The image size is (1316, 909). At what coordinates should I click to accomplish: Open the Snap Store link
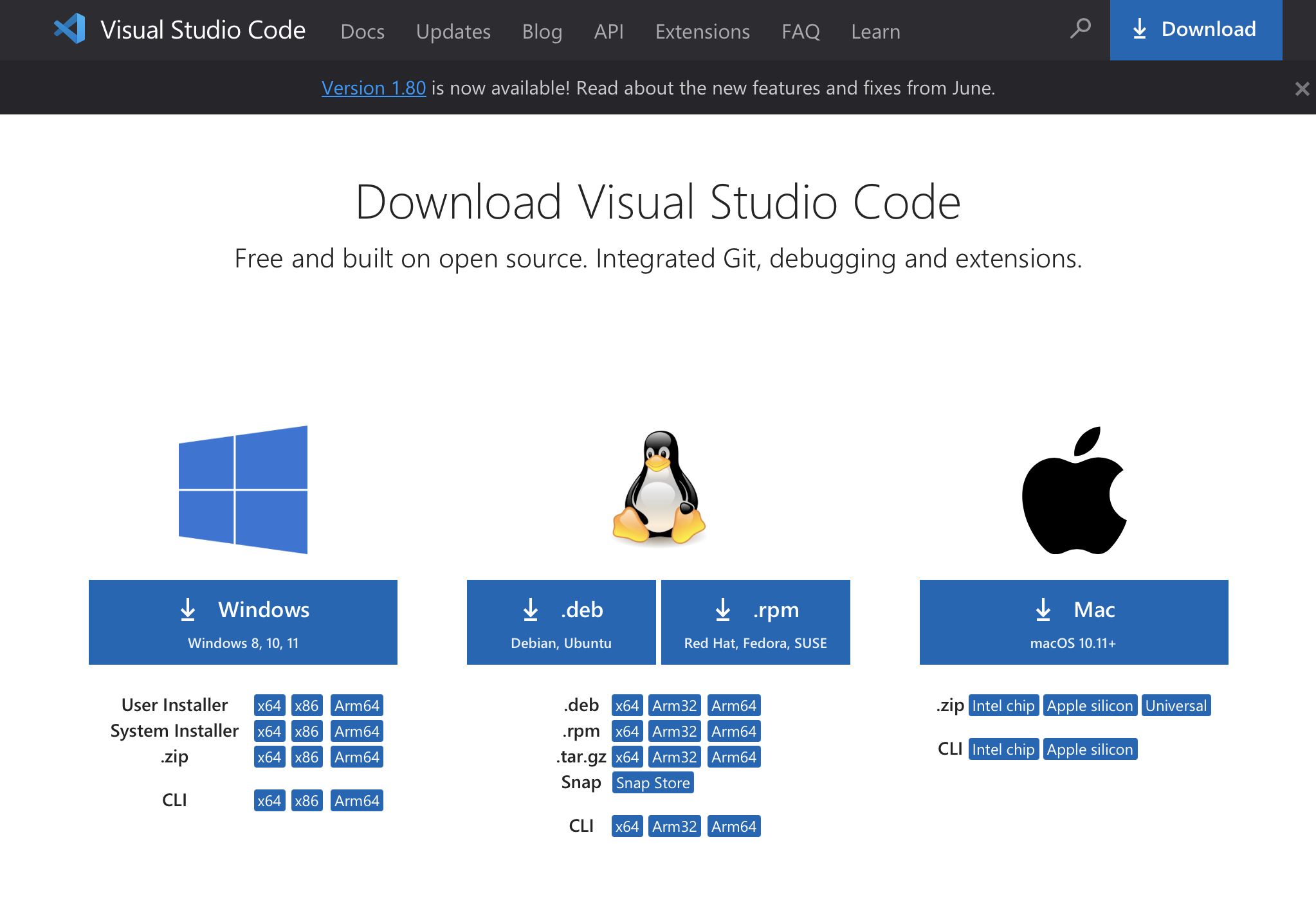pos(653,783)
